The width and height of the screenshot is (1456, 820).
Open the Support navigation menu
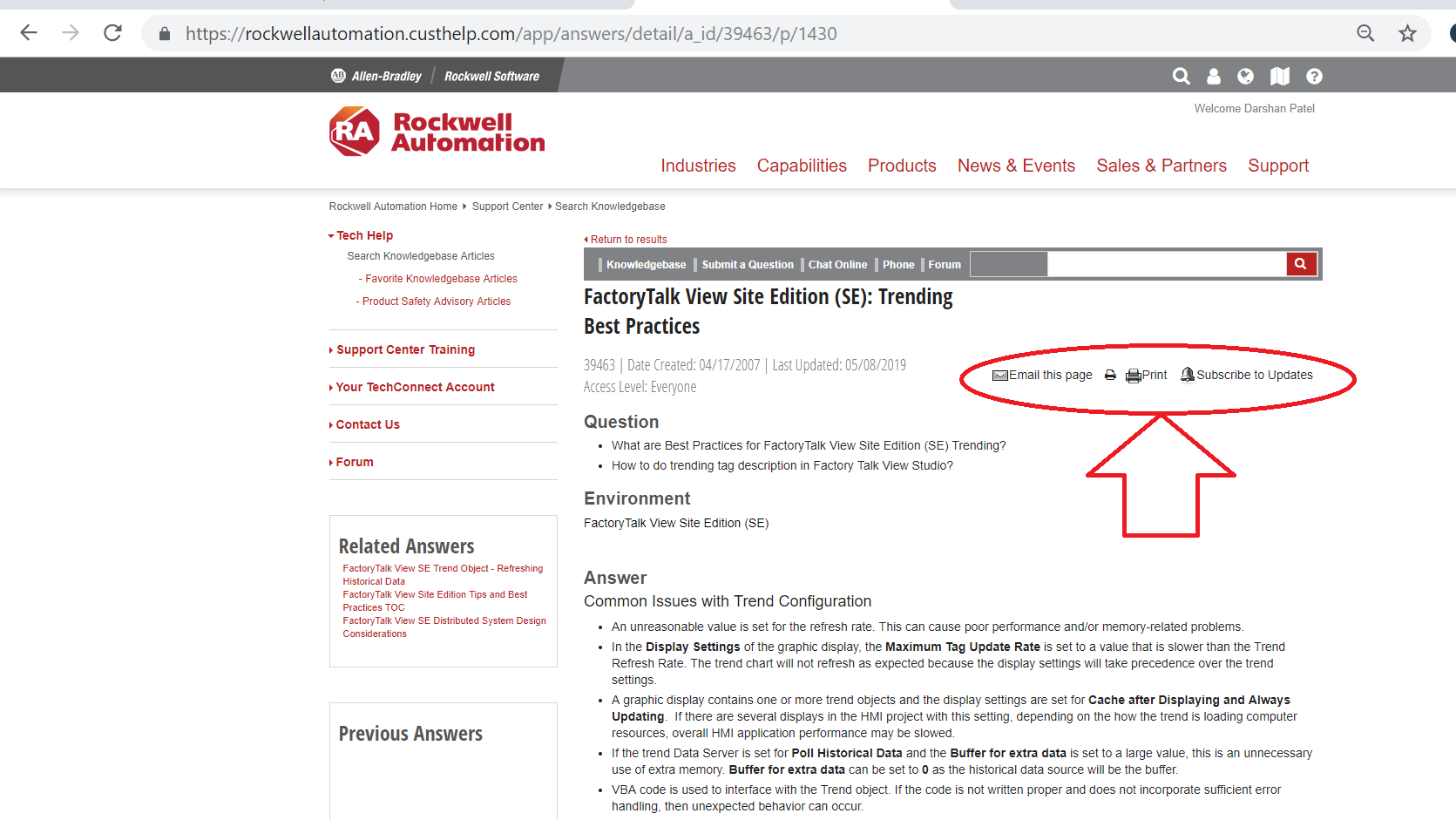click(1277, 166)
